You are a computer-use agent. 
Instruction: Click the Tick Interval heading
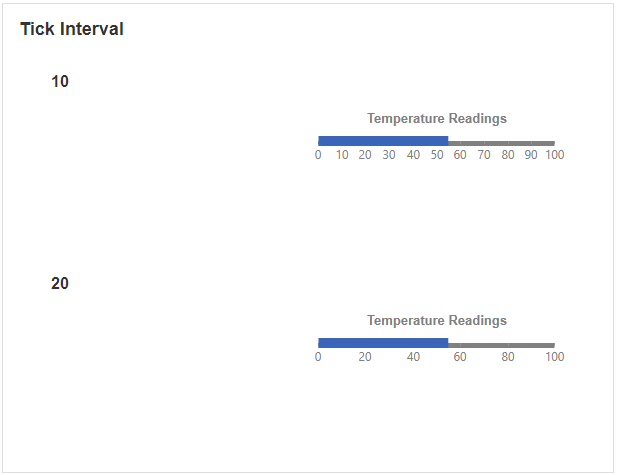click(x=72, y=29)
